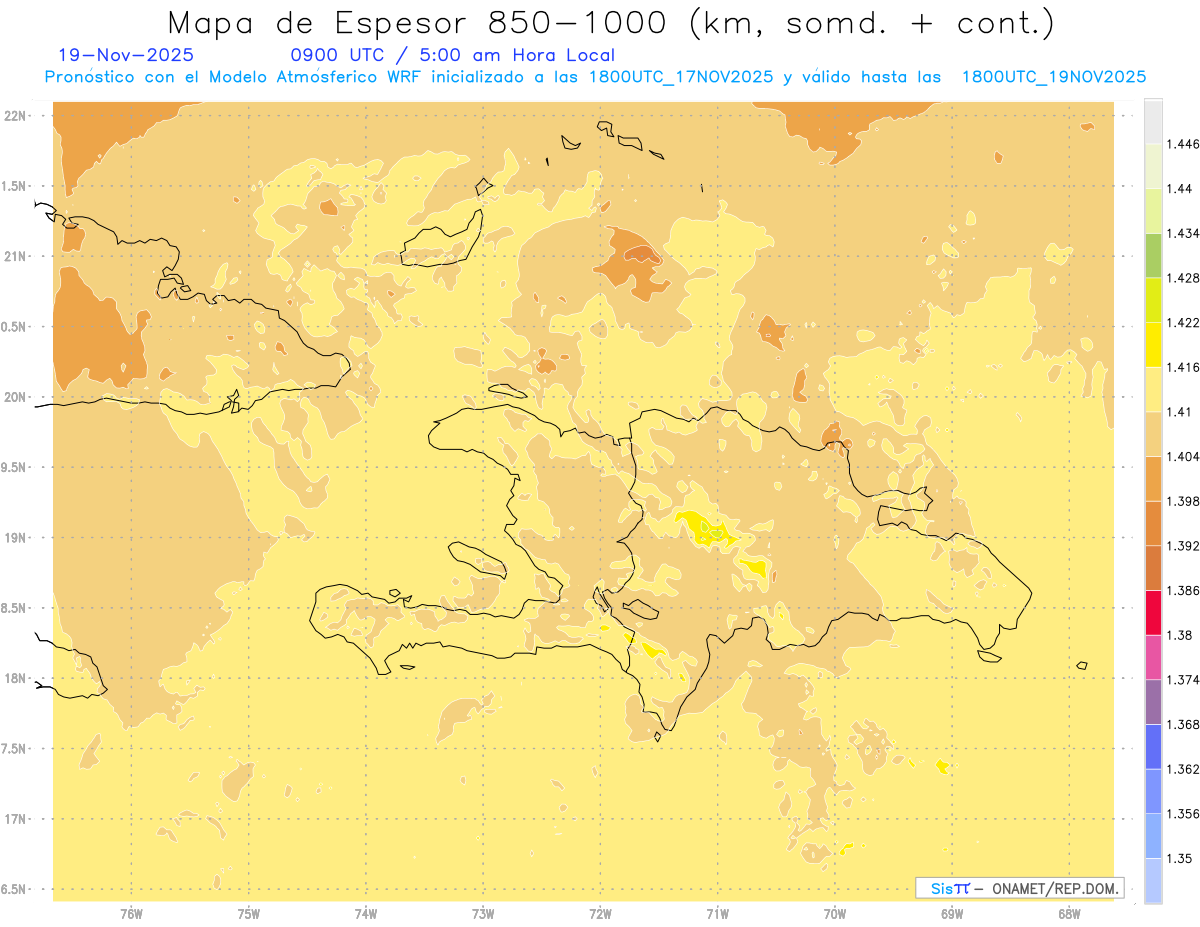The image size is (1200, 927).
Task: Click the purple legend swatch between 1.368 and 1.374
Action: (1153, 702)
